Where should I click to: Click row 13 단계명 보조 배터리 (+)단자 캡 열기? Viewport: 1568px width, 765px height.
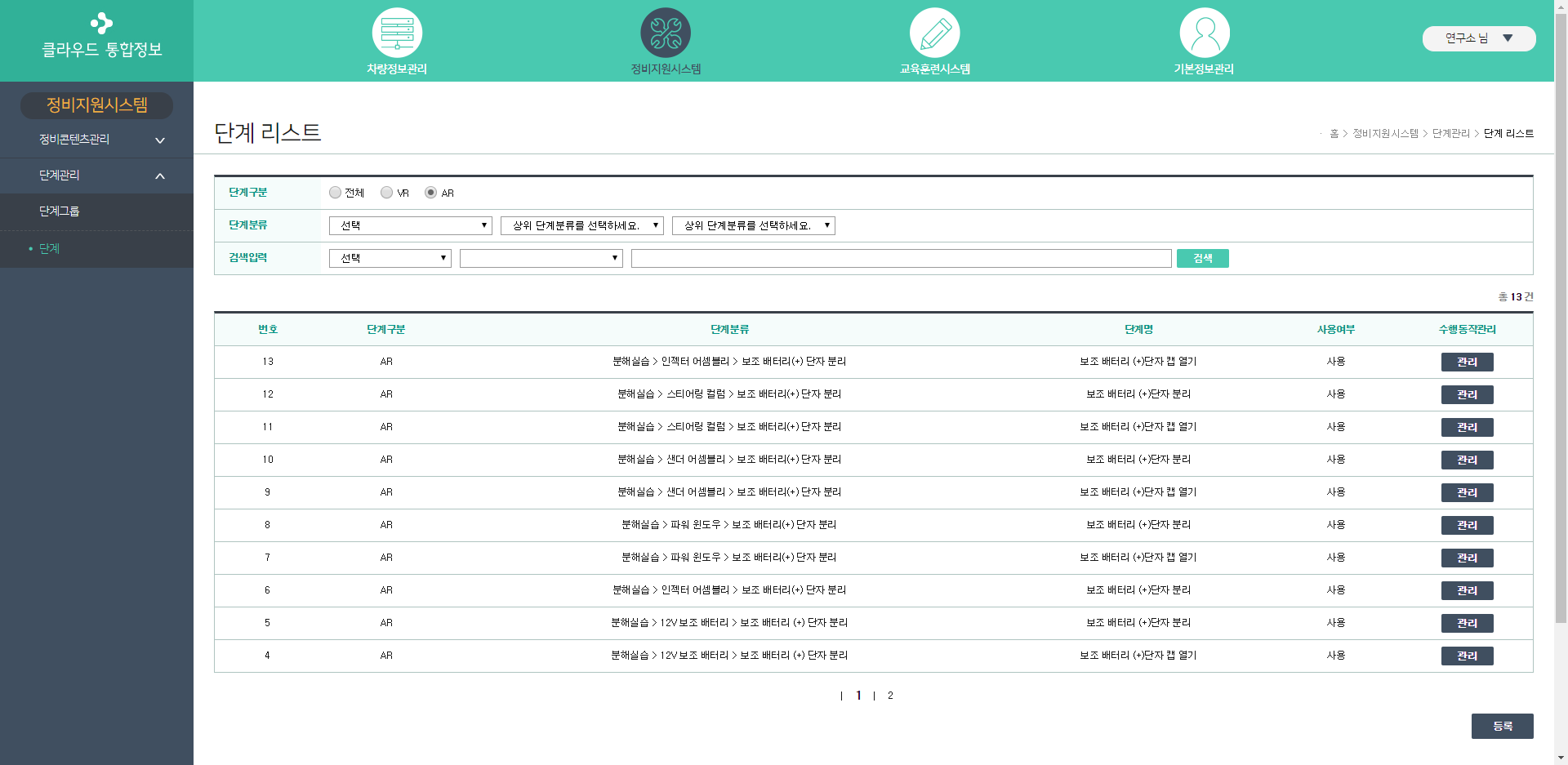coord(1138,362)
